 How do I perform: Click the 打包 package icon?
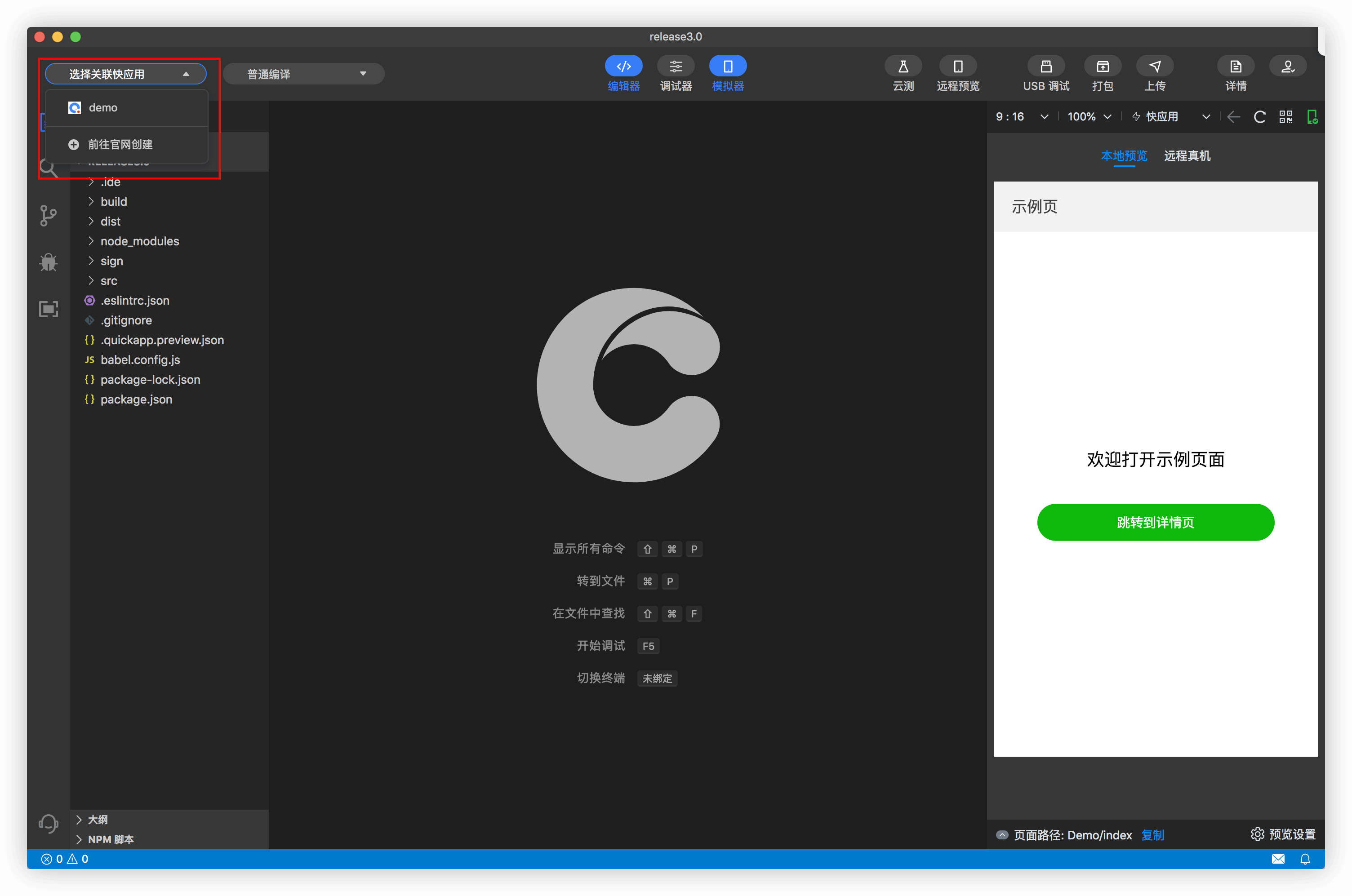tap(1102, 67)
